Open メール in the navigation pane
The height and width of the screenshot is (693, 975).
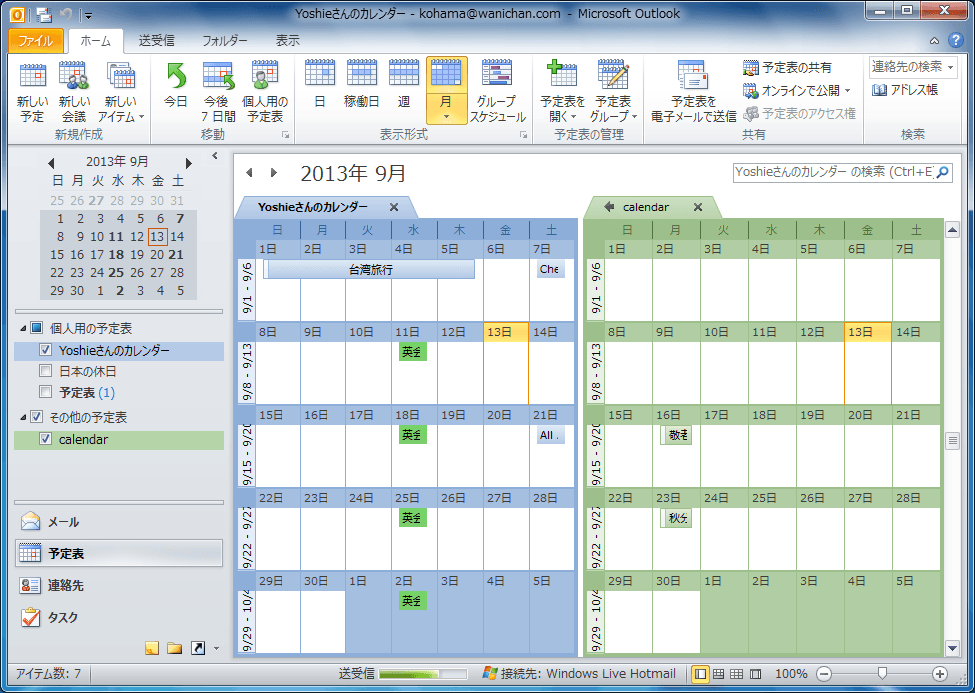[118, 522]
